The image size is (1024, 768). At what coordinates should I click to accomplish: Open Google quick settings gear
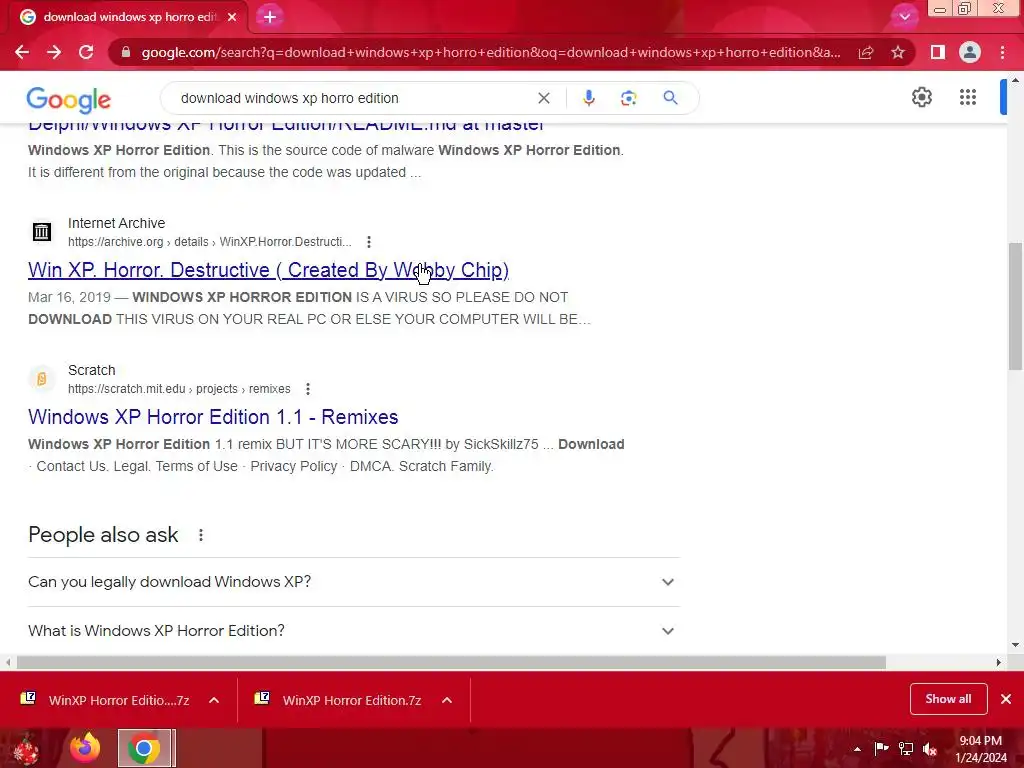921,97
